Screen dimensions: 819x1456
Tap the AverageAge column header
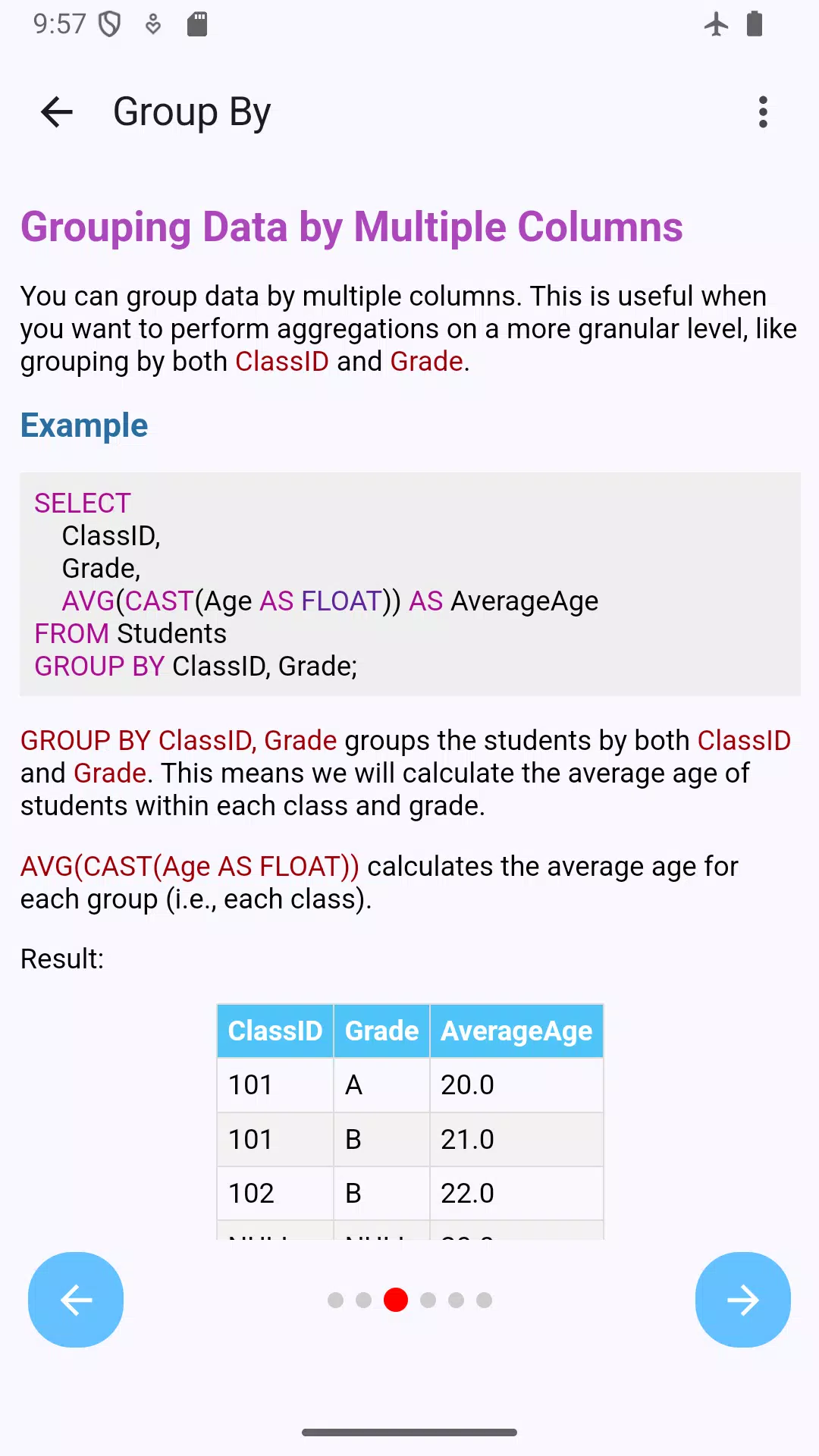coord(516,1031)
